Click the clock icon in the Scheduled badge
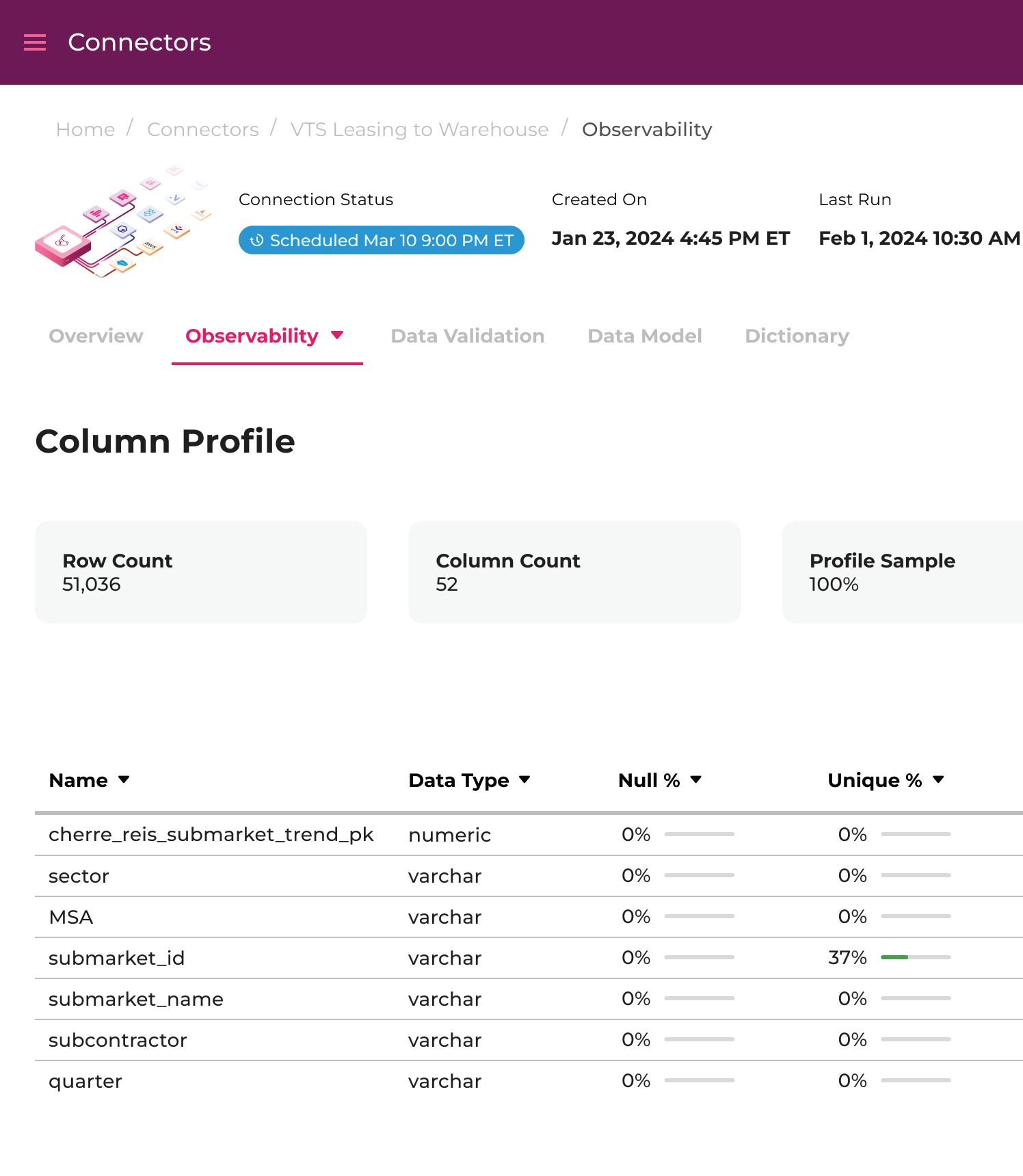Screen dimensions: 1023x1176 pos(256,241)
